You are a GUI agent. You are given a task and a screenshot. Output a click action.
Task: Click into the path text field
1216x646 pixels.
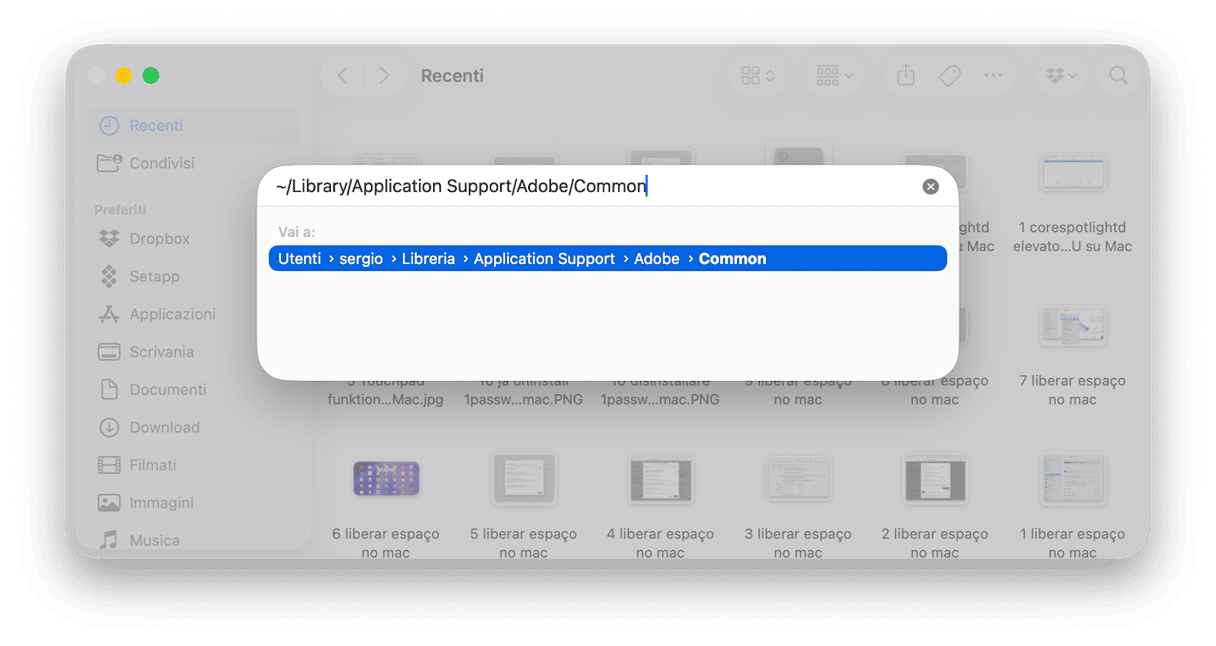click(x=595, y=186)
